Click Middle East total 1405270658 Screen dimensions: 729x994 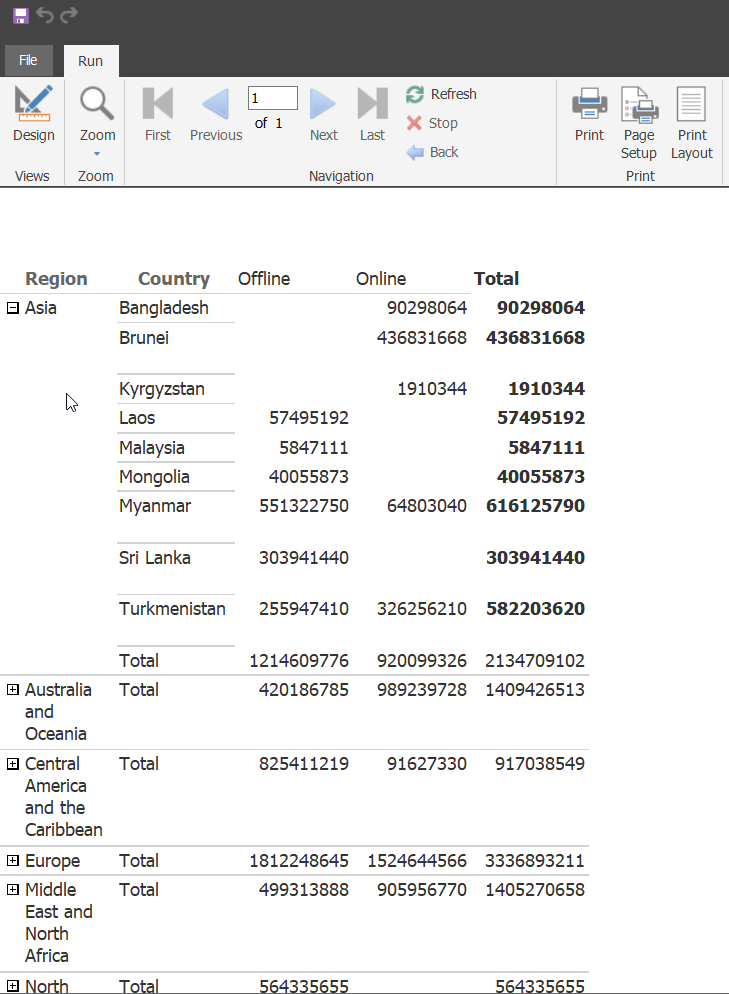534,889
